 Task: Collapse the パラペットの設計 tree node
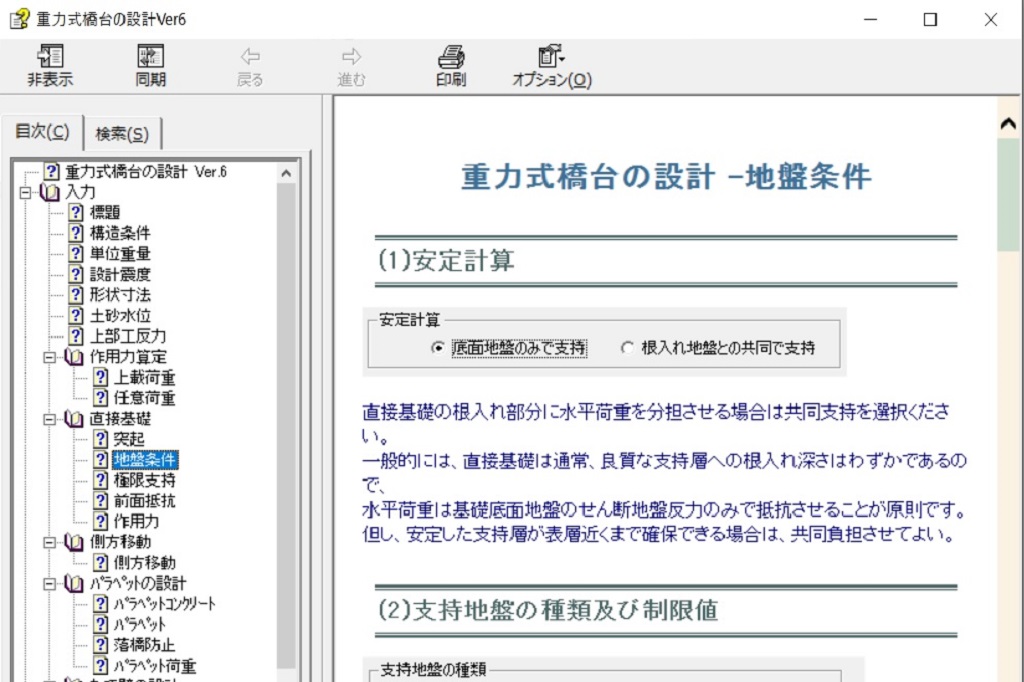coord(50,584)
